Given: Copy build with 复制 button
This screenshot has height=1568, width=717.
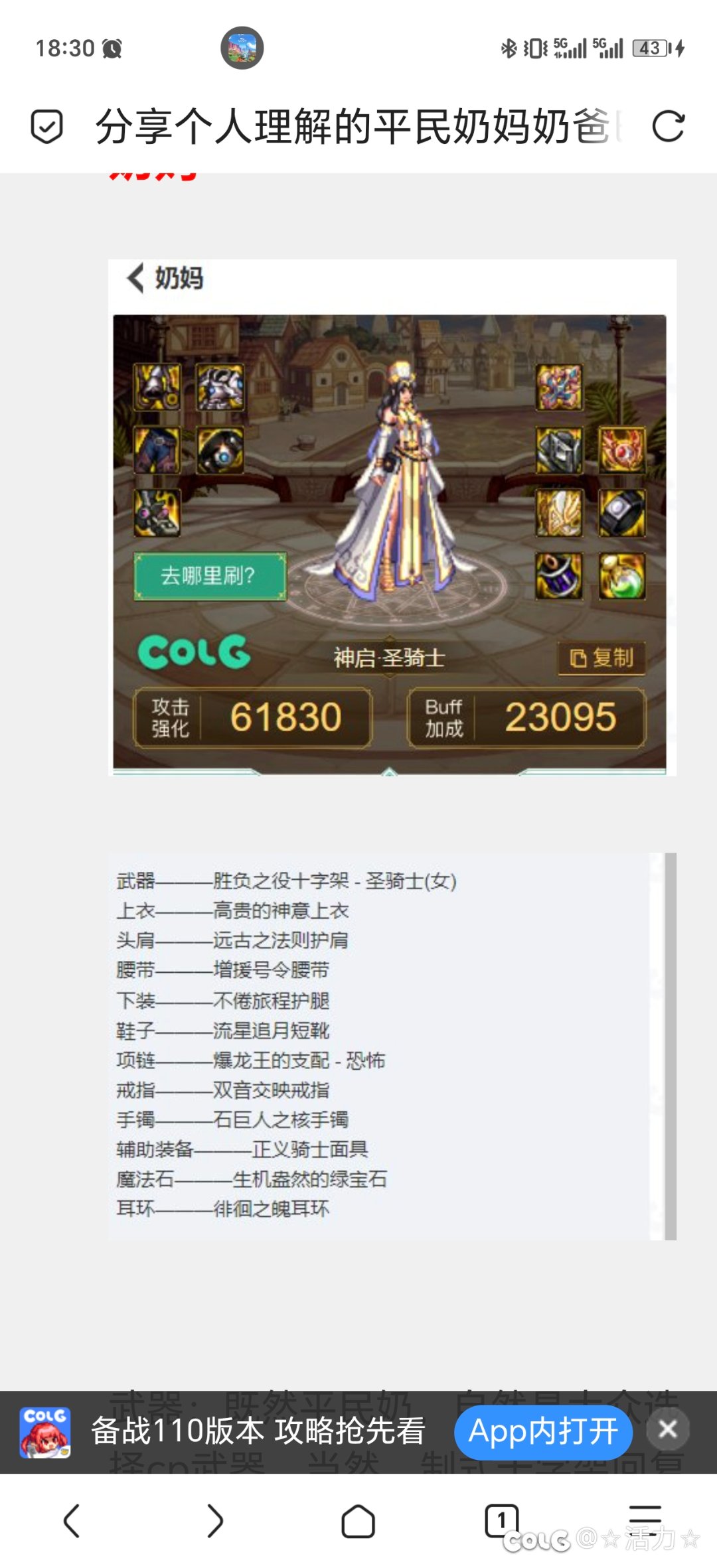Looking at the screenshot, I should [601, 658].
